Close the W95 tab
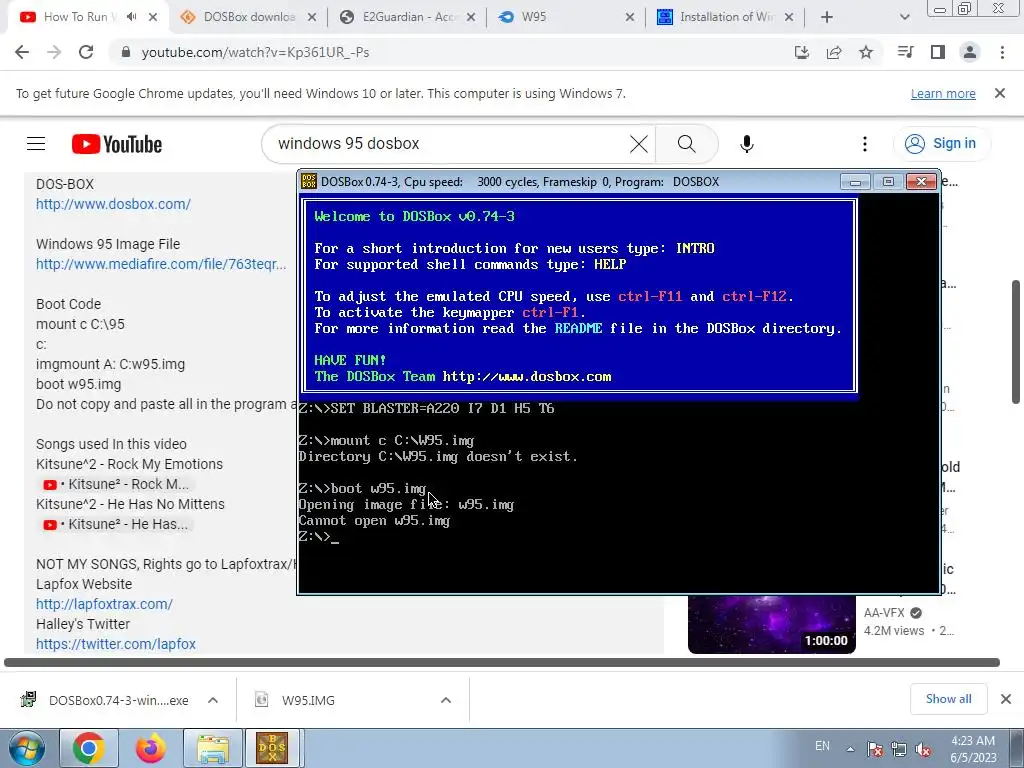This screenshot has height=768, width=1024. tap(630, 17)
